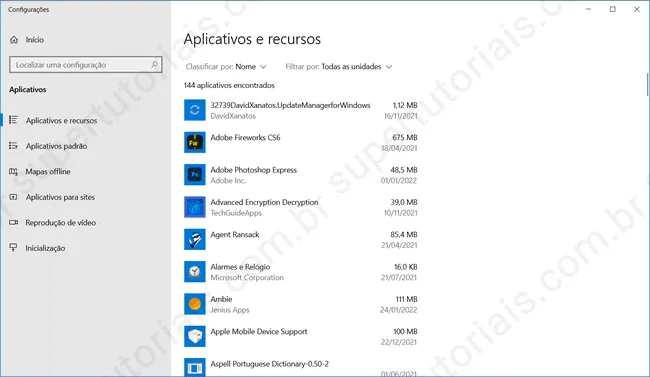The width and height of the screenshot is (650, 377).
Task: Select the Ambie app entry
Action: [x=301, y=304]
